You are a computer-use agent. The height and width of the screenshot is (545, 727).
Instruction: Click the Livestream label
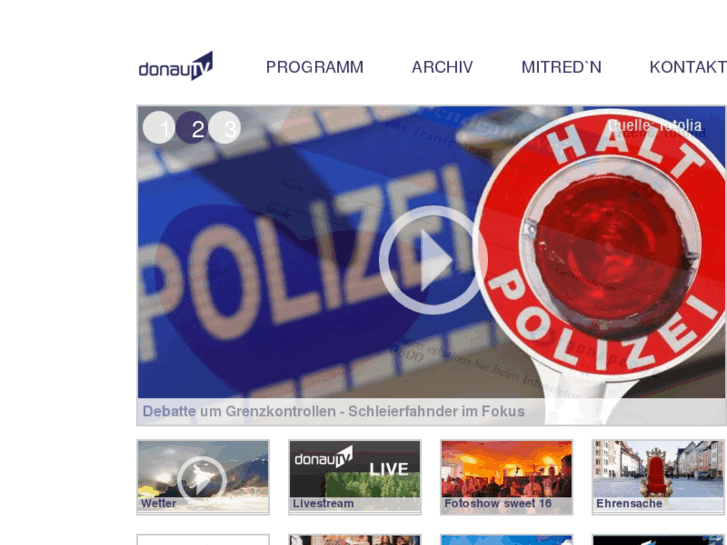(323, 504)
